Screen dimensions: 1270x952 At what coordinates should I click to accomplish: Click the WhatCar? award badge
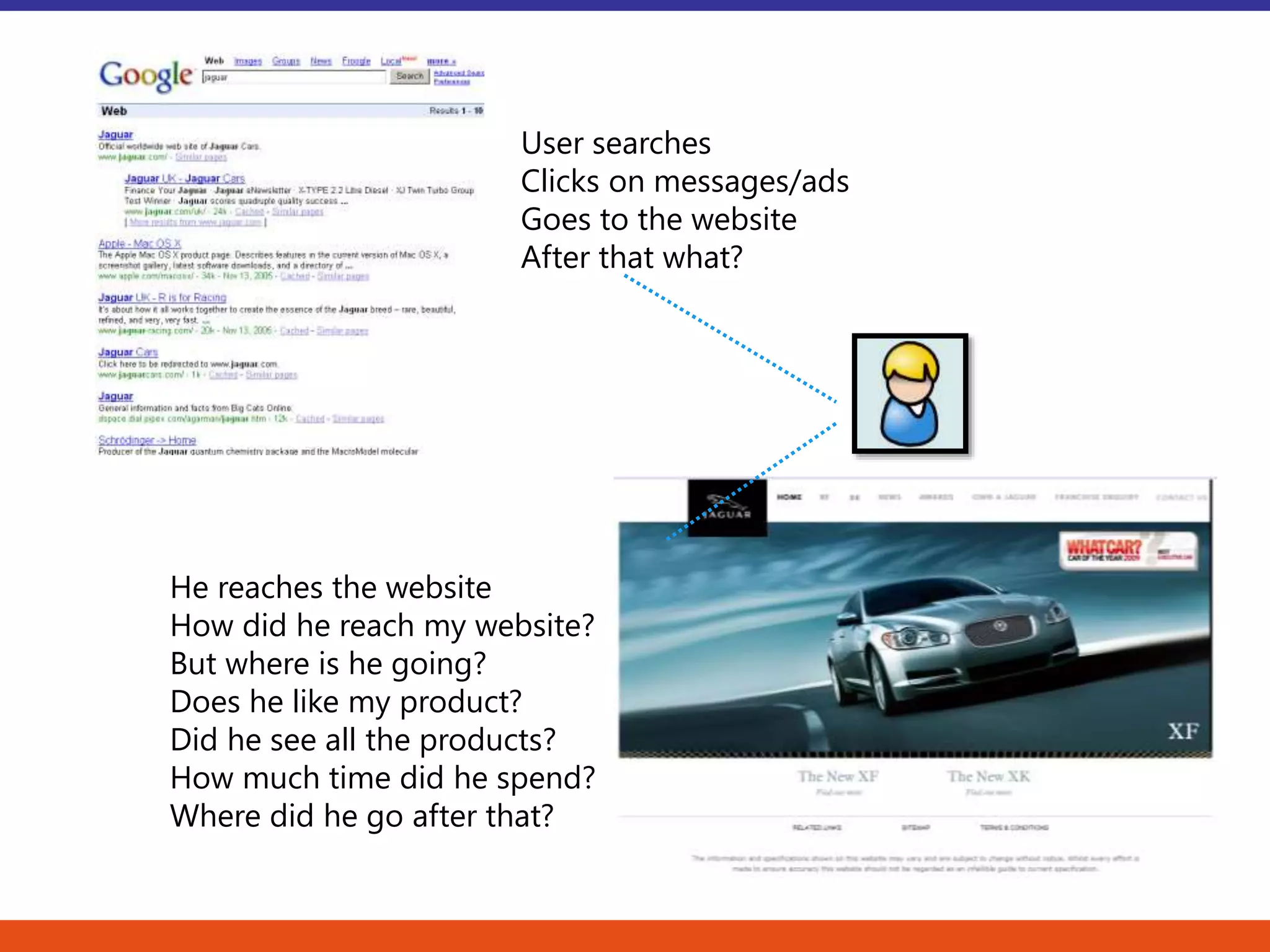[x=1127, y=550]
